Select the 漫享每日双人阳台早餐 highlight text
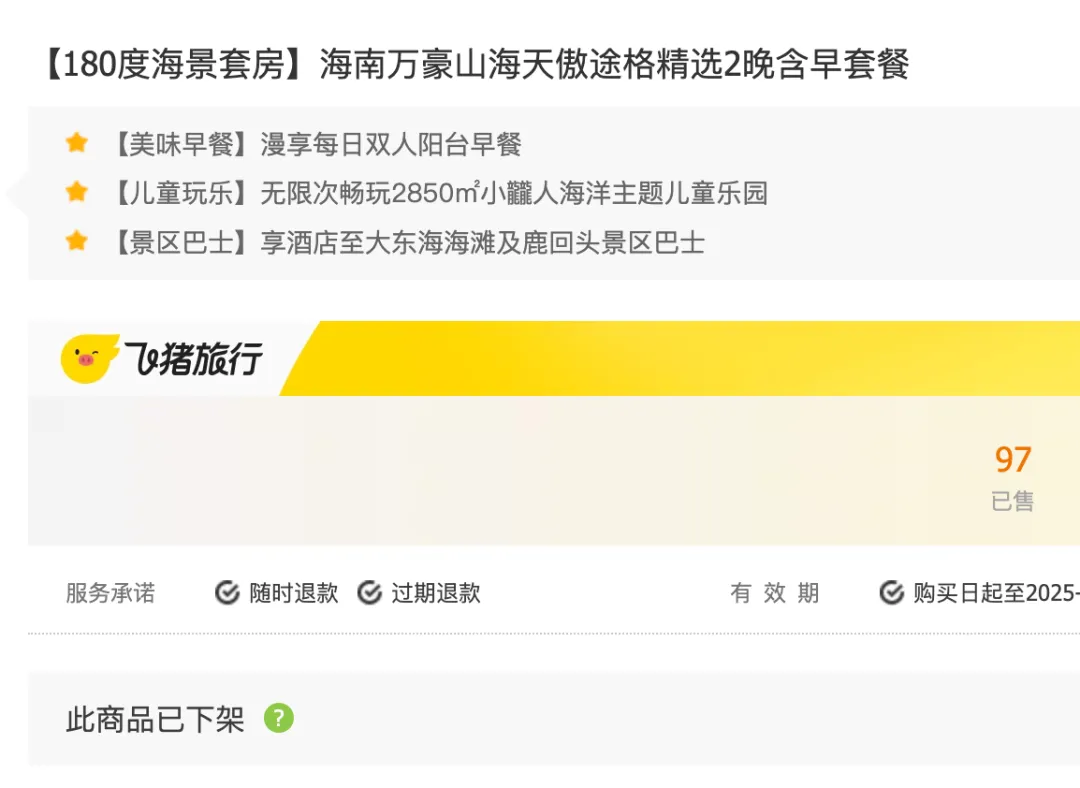Screen dimensions: 1080x788 tap(391, 144)
